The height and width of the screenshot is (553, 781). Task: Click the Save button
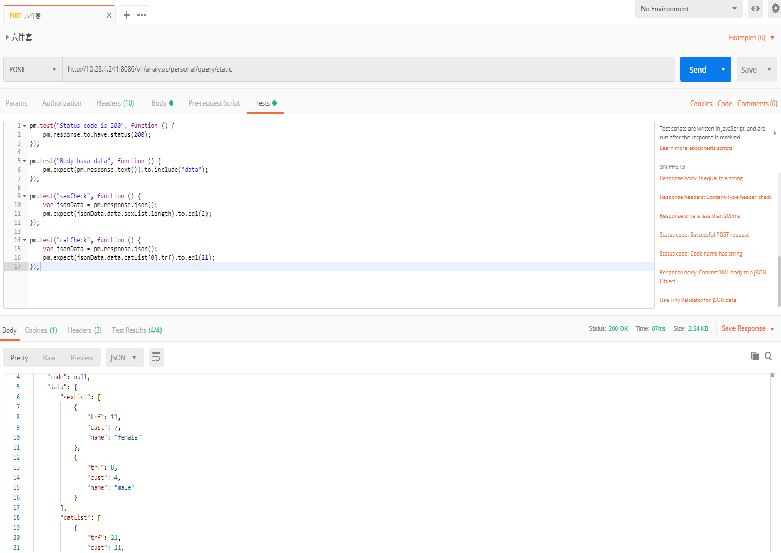pos(749,70)
